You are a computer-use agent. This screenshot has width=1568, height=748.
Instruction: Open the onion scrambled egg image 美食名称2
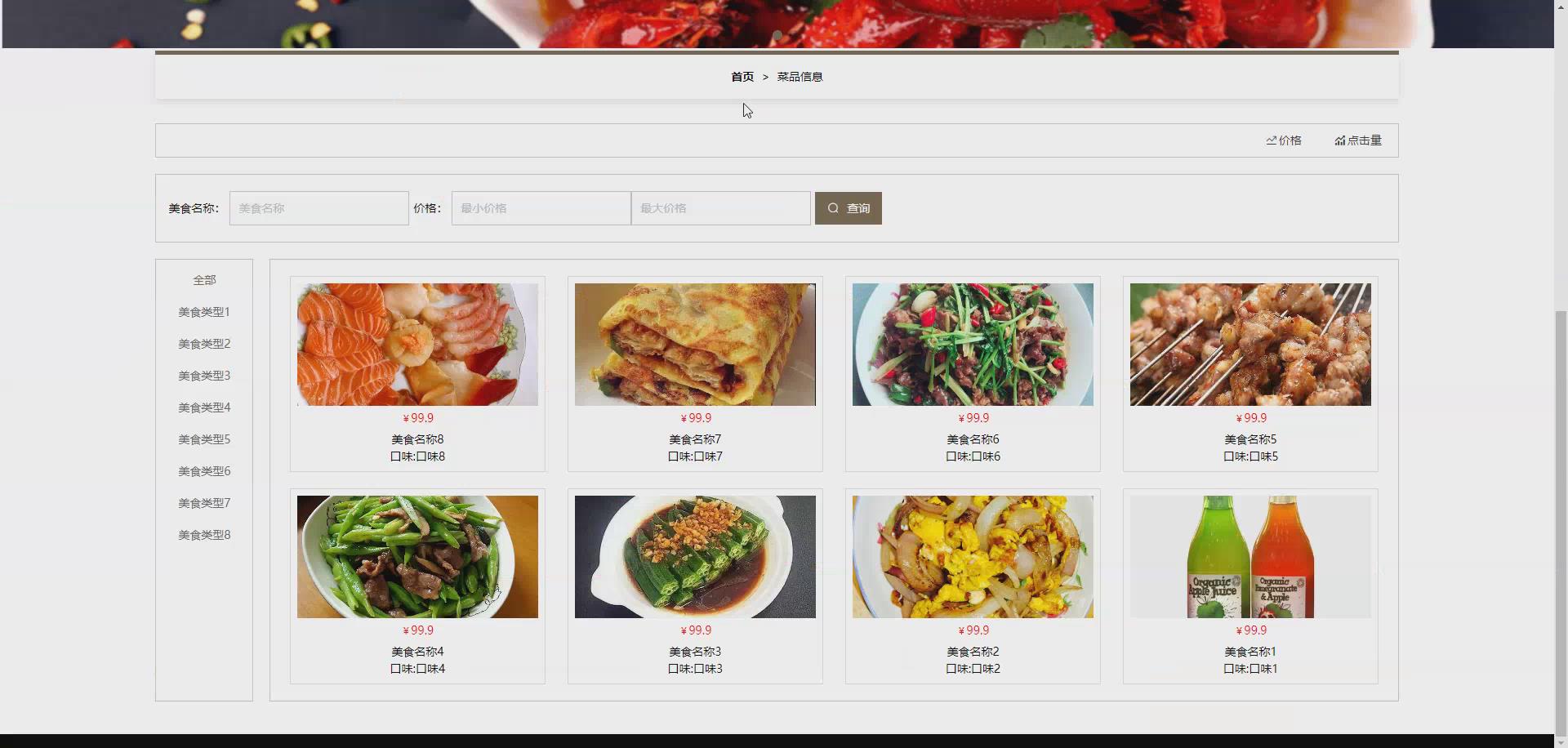pyautogui.click(x=973, y=557)
